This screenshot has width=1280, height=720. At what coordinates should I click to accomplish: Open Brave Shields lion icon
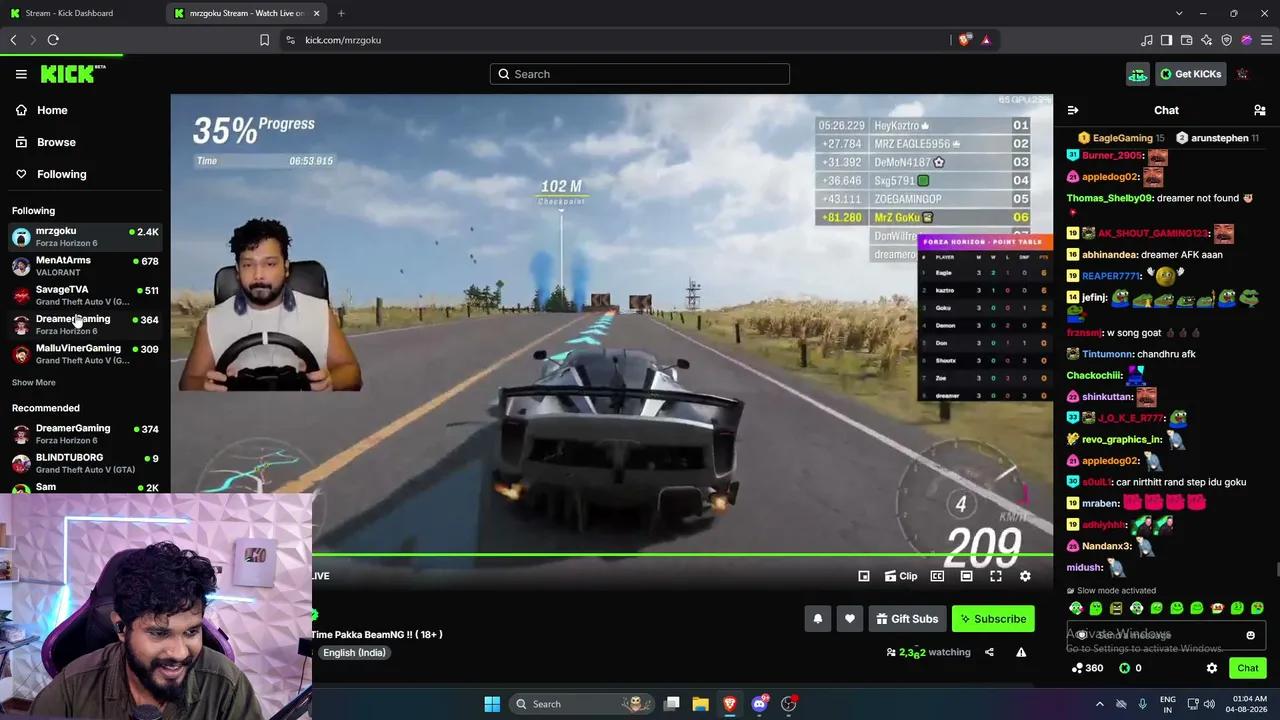coord(964,40)
